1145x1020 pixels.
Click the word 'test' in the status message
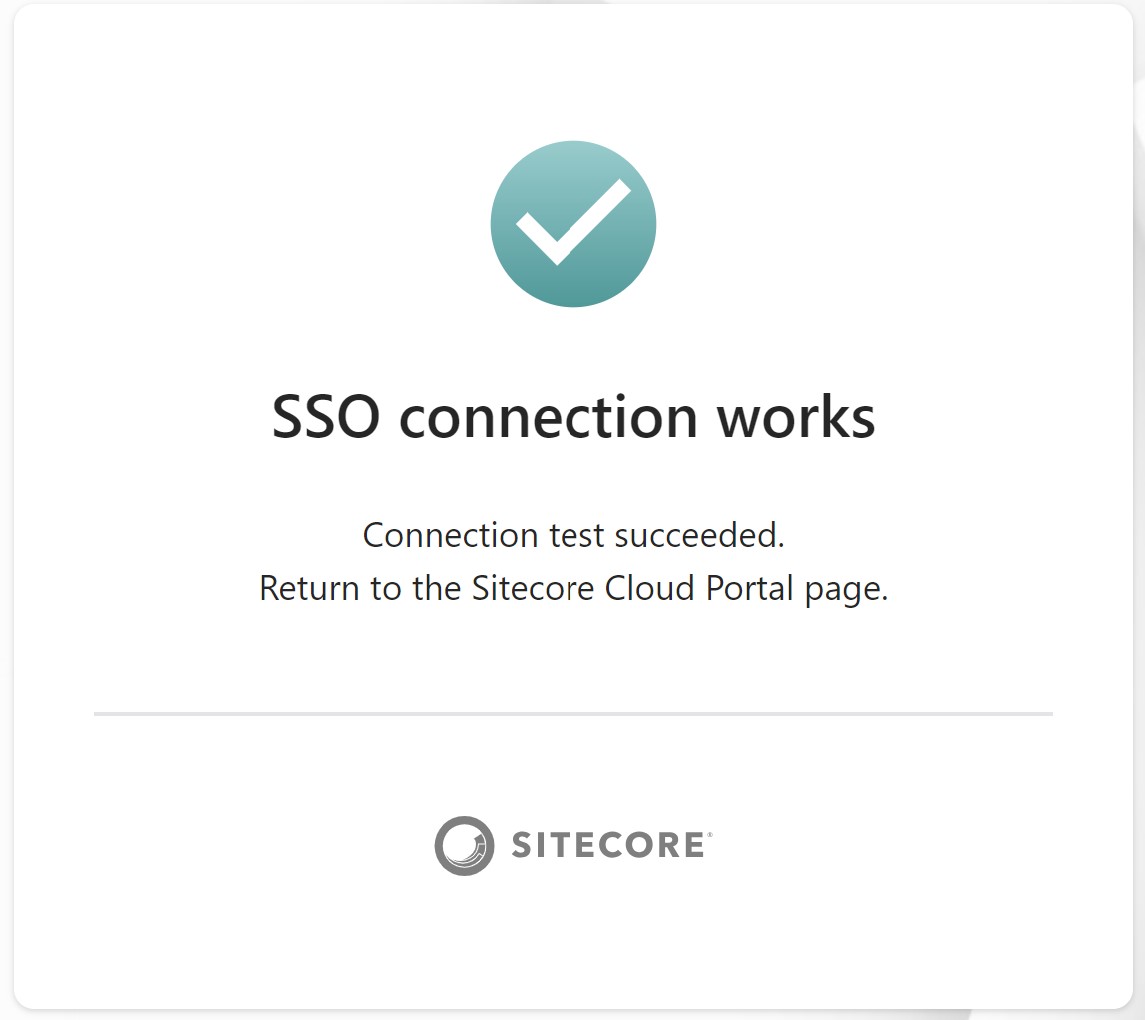point(577,536)
